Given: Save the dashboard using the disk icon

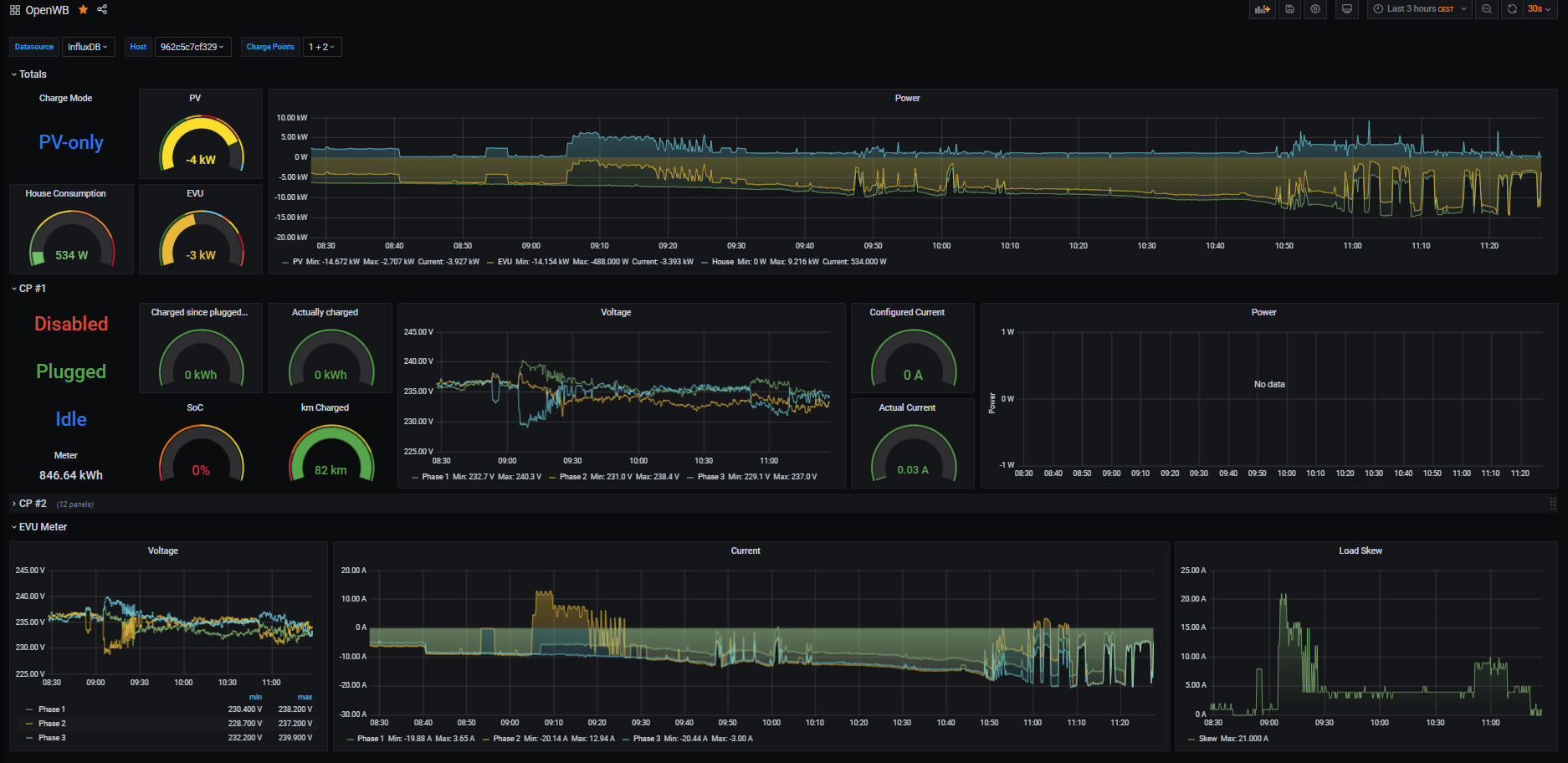Looking at the screenshot, I should click(1289, 9).
